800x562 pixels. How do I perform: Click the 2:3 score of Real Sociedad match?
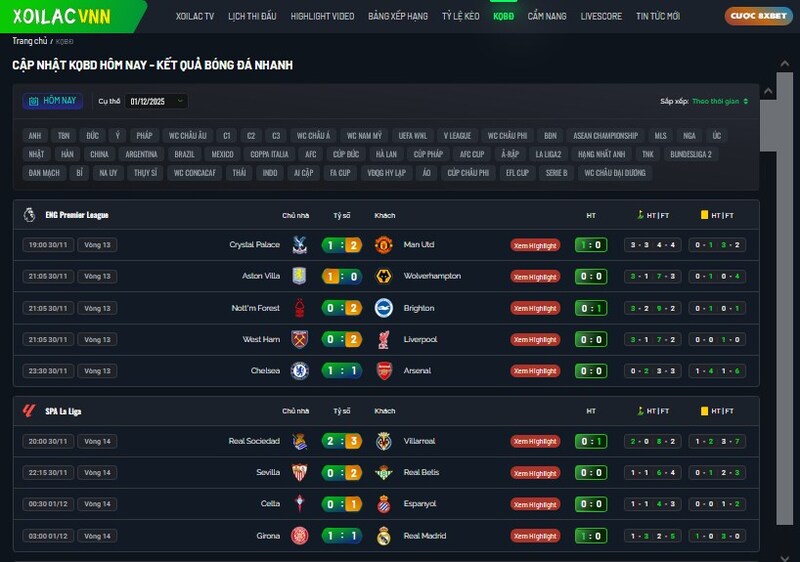(x=341, y=441)
